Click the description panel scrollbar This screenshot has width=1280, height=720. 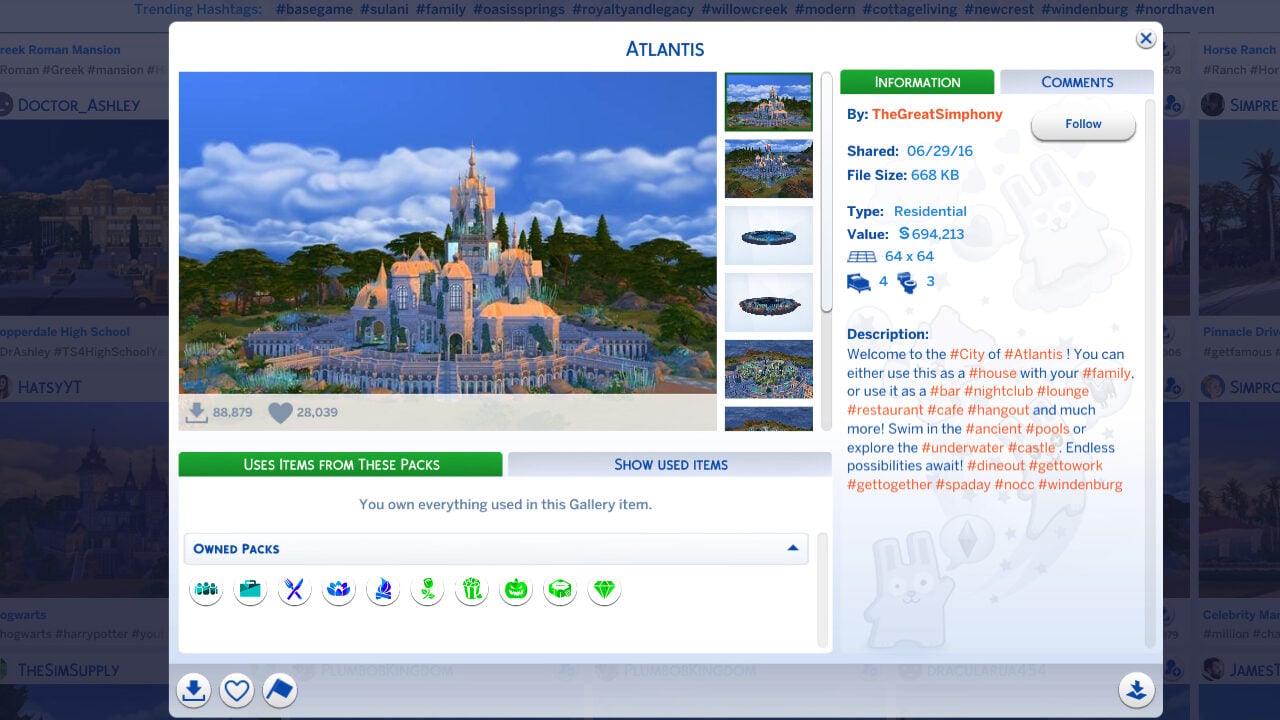(1150, 372)
